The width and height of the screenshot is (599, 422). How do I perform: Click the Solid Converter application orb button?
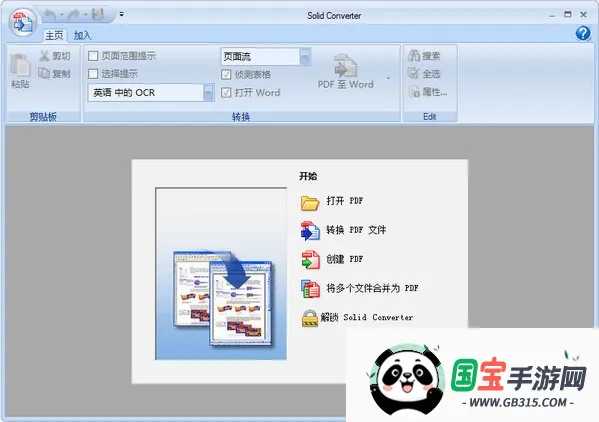coord(22,23)
